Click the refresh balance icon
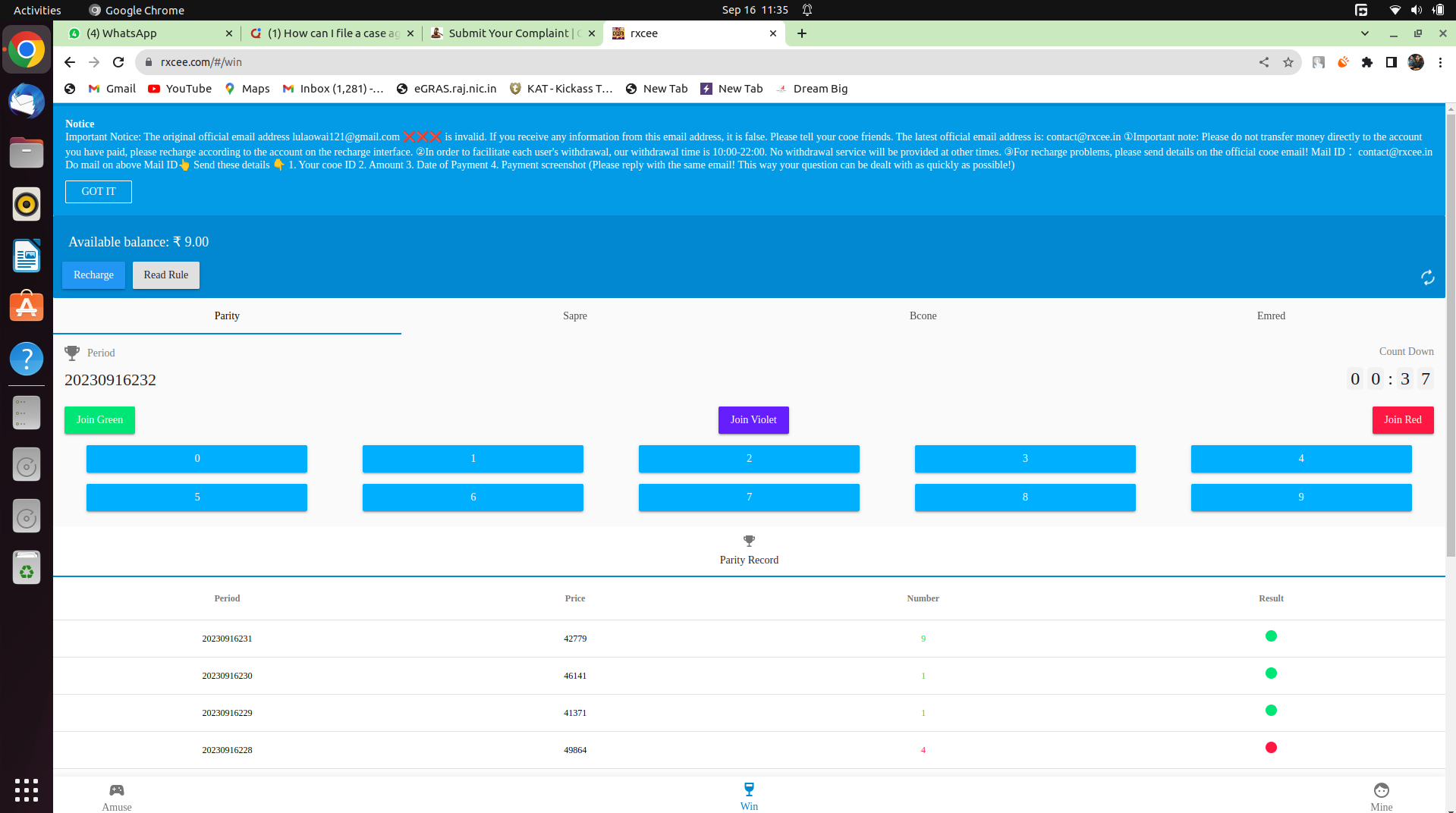This screenshot has height=813, width=1456. 1427,278
